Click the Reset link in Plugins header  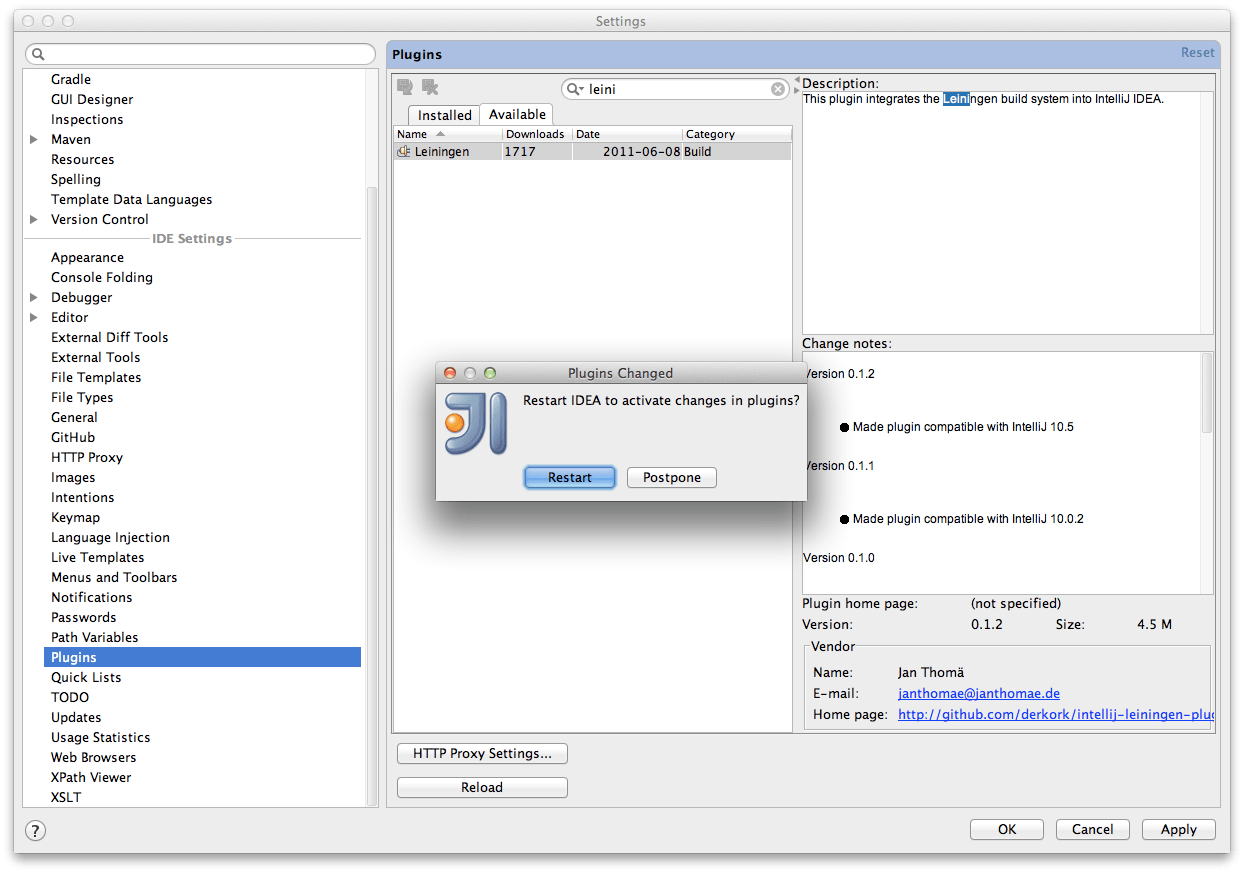[1197, 53]
